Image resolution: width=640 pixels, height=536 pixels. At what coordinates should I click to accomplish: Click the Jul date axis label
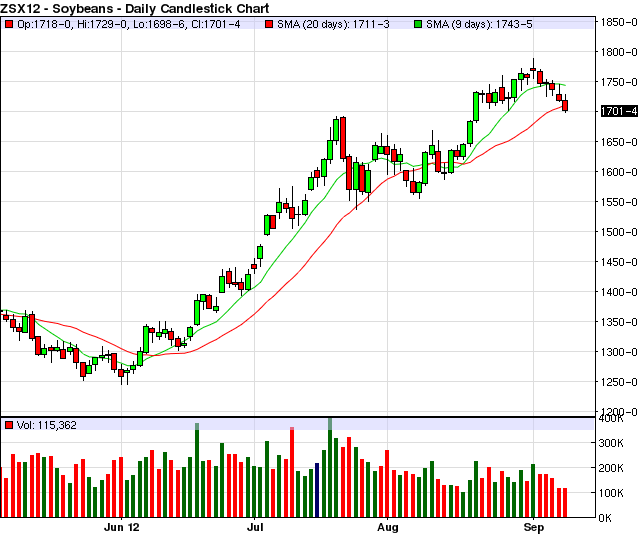[255, 527]
